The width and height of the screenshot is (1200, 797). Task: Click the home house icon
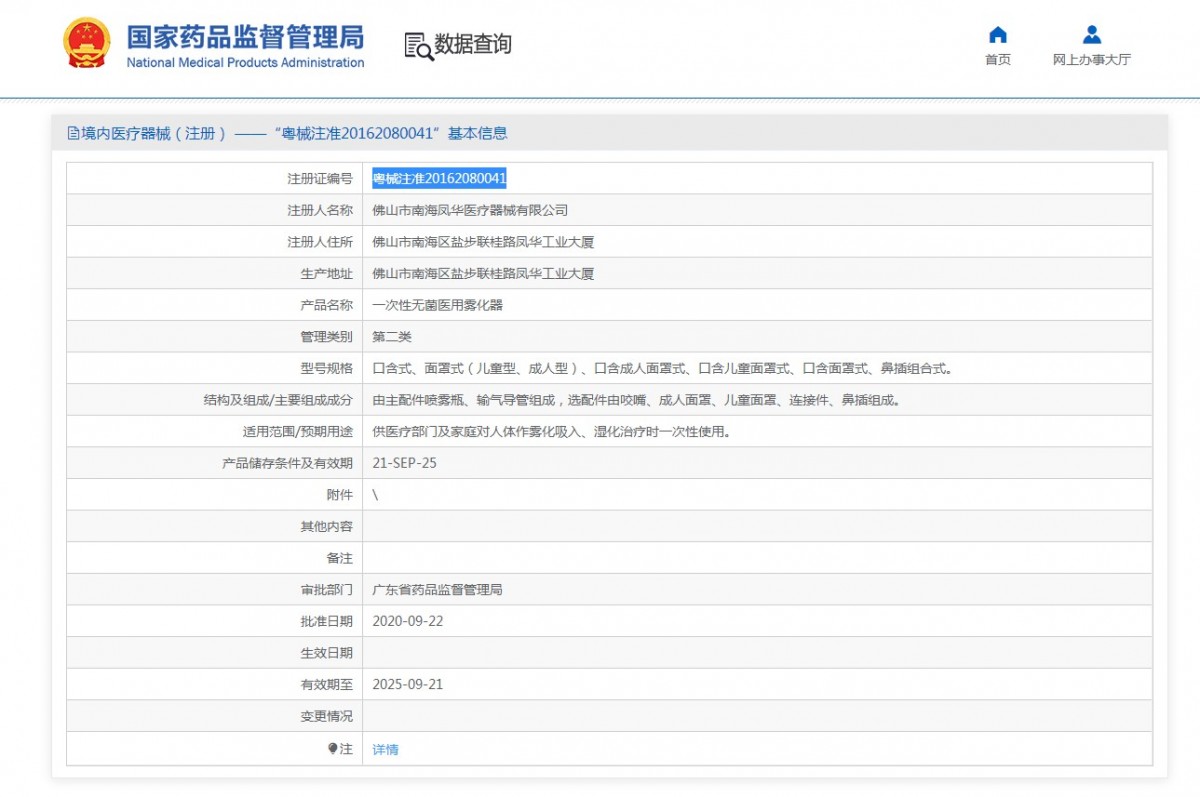[x=997, y=35]
